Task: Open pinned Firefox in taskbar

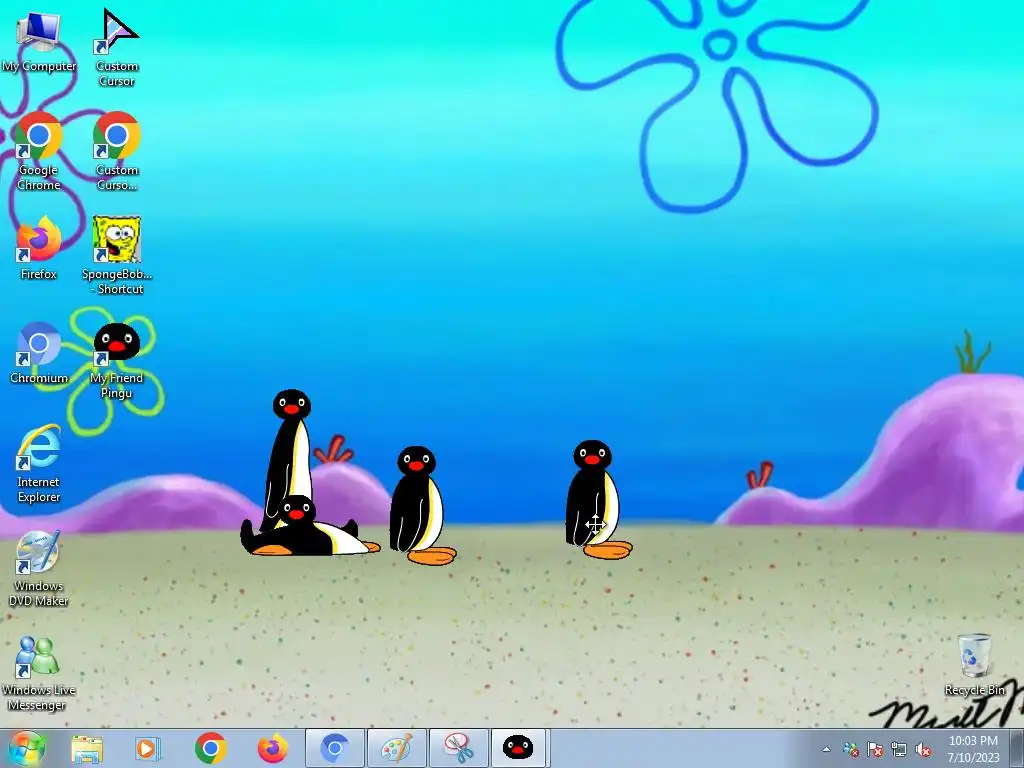Action: pyautogui.click(x=272, y=748)
